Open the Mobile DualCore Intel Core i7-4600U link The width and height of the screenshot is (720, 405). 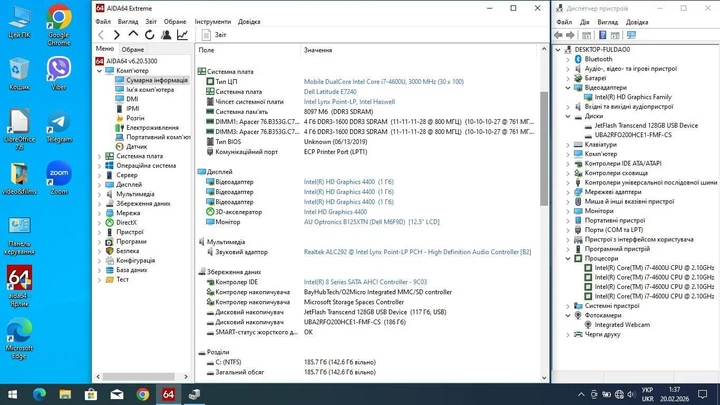[x=384, y=81]
